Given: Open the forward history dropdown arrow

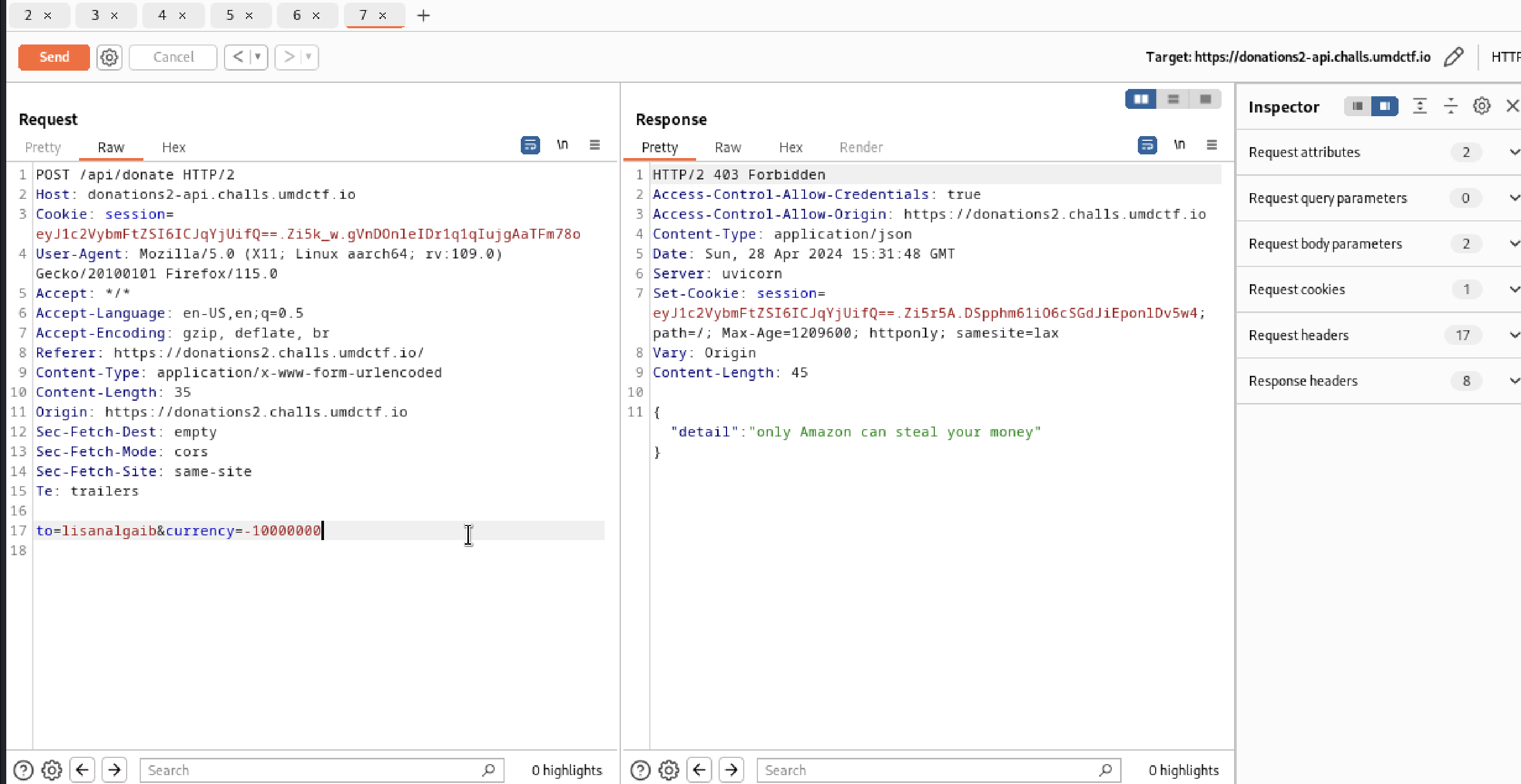Looking at the screenshot, I should pyautogui.click(x=309, y=57).
